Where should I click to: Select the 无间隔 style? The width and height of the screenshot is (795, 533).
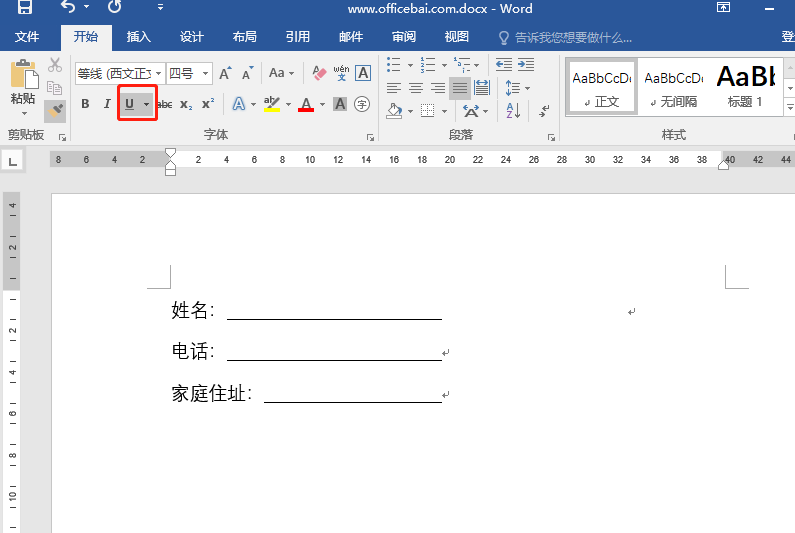(673, 87)
